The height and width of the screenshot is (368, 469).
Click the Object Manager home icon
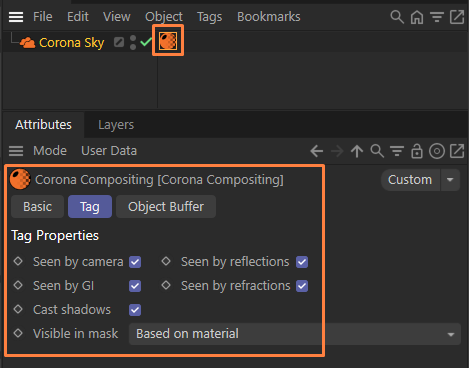417,17
